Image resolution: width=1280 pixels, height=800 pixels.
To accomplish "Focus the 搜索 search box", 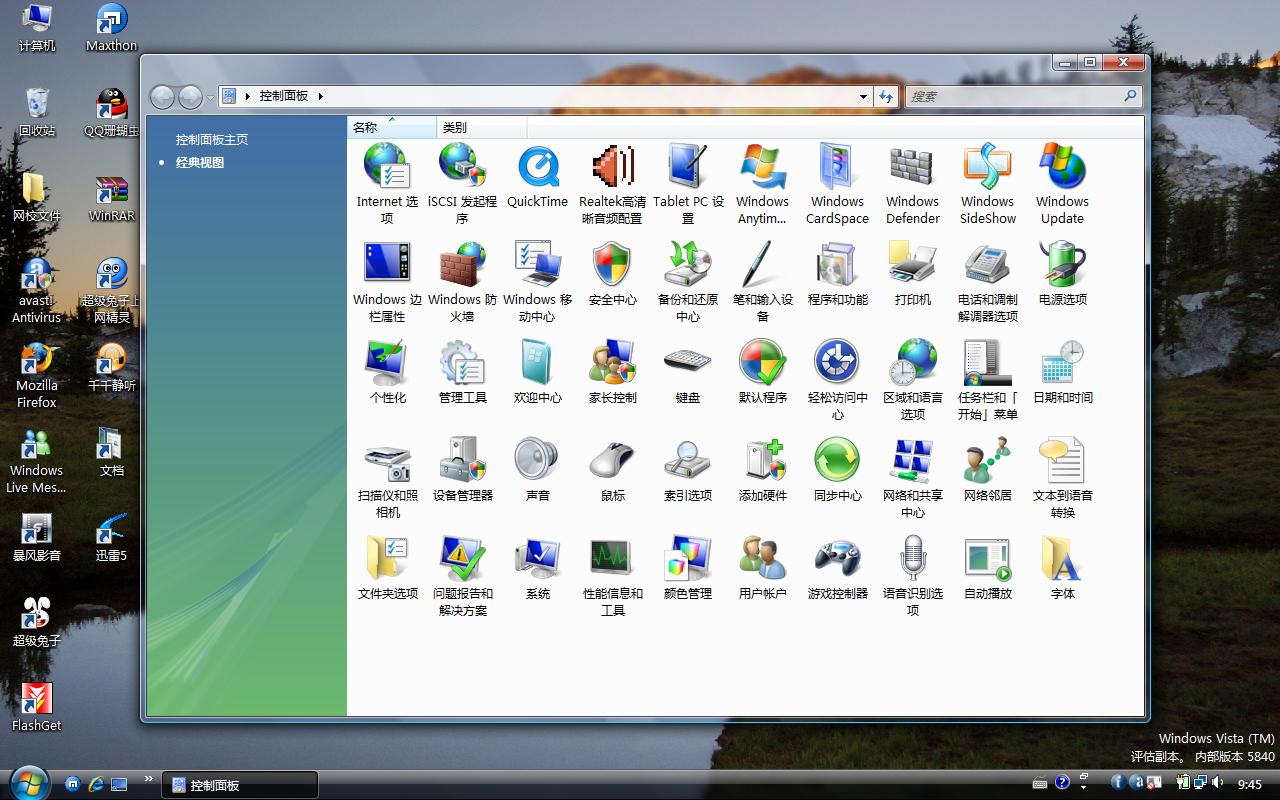I will point(1024,96).
